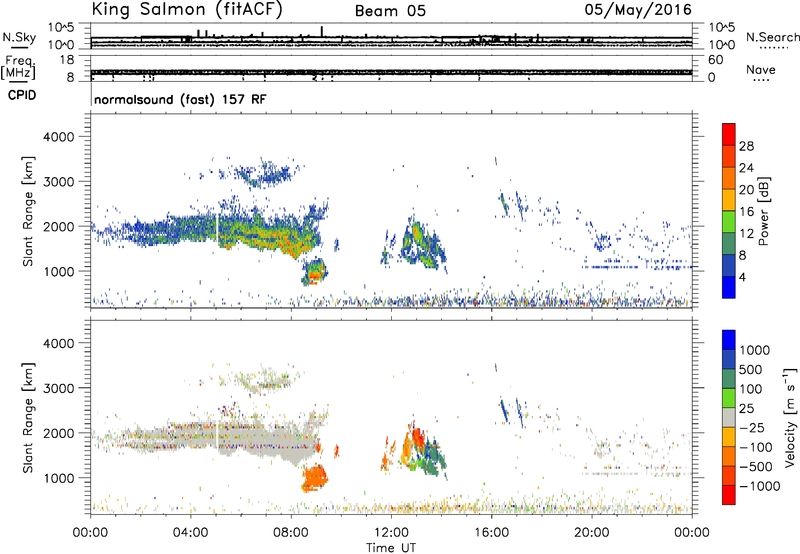800x554 pixels.
Task: Click the -500 label on the velocity colorbar
Action: coord(756,467)
